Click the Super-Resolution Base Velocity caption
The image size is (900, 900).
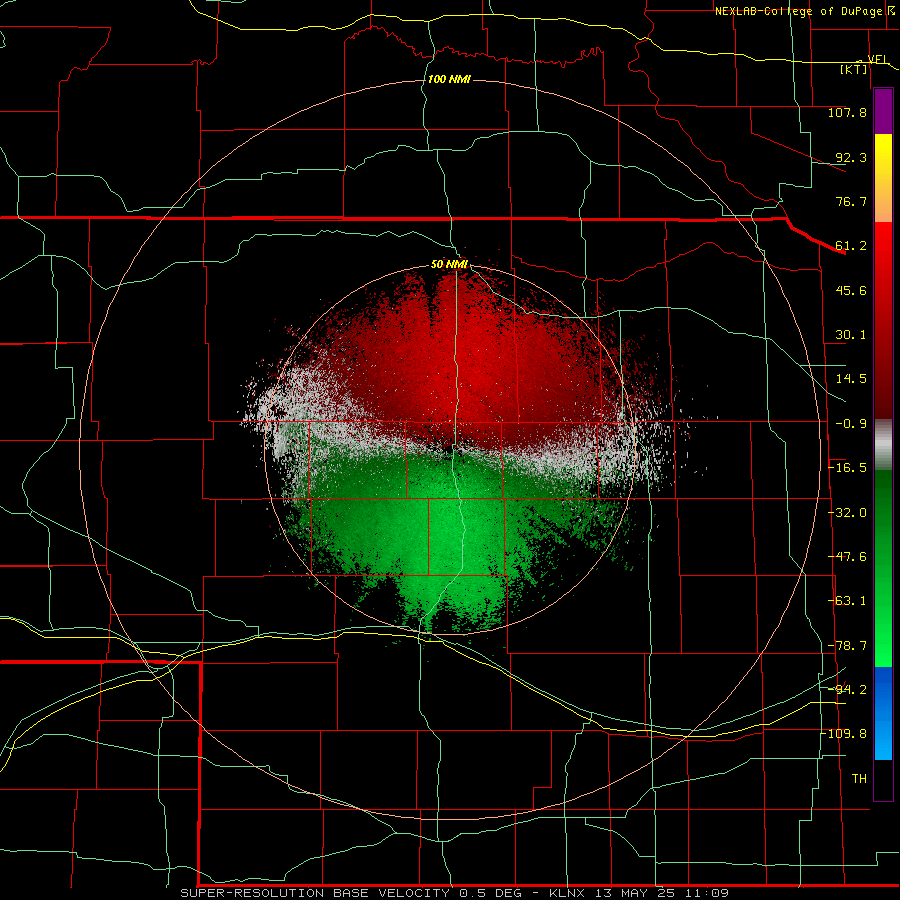[x=454, y=893]
